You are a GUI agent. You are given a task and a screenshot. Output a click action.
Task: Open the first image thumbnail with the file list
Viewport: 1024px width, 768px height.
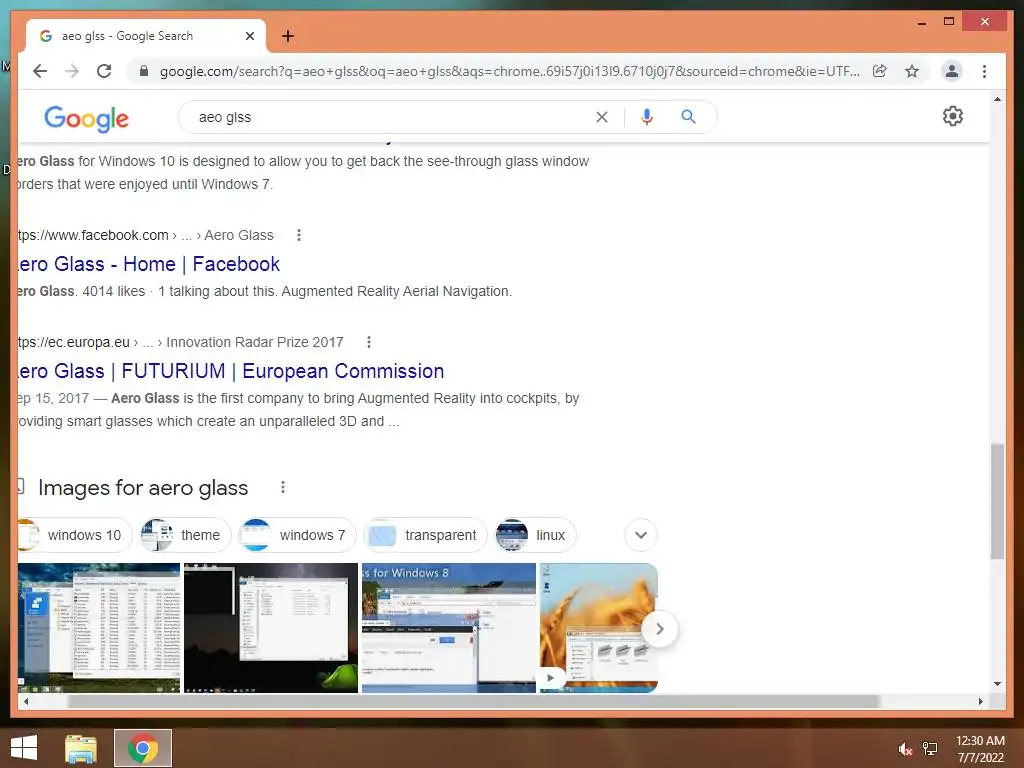coord(99,628)
